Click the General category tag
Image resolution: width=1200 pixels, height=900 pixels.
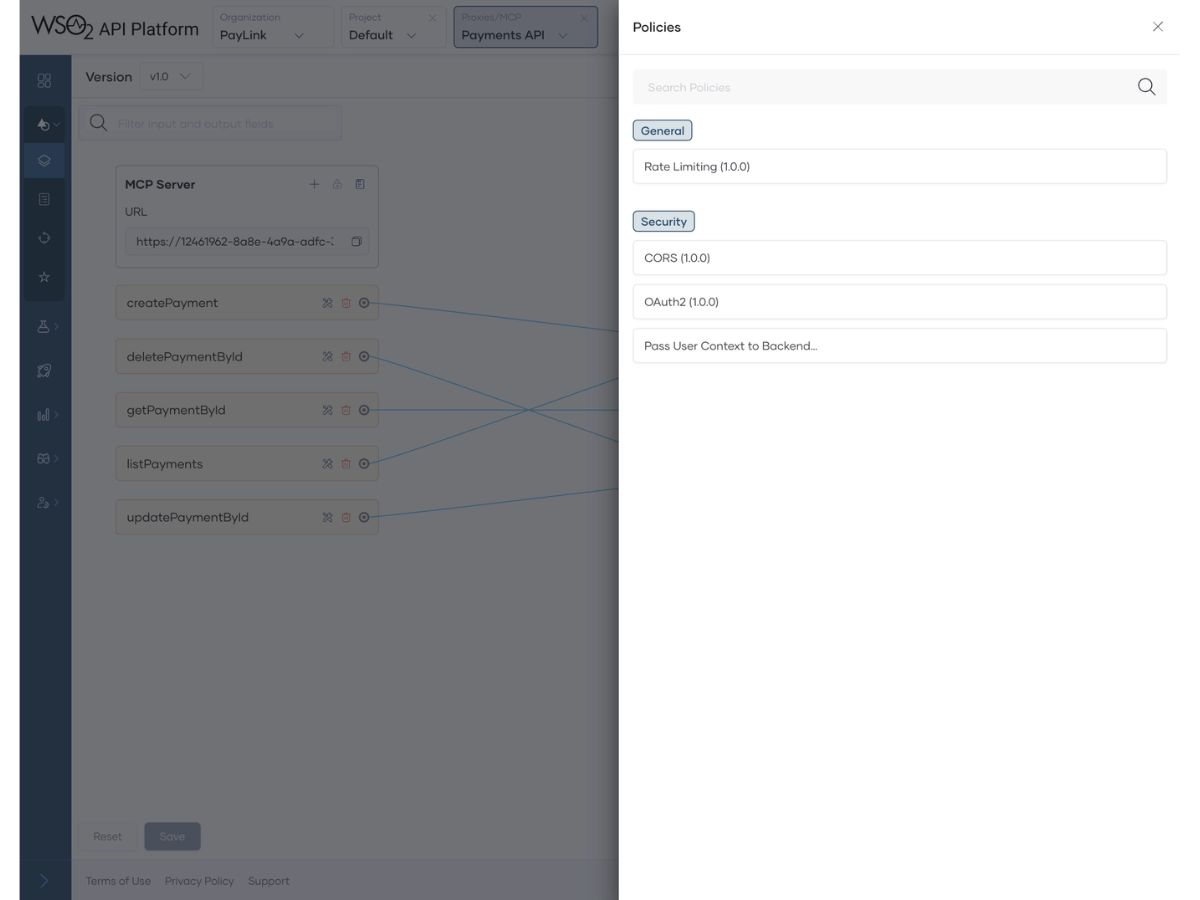pos(662,131)
